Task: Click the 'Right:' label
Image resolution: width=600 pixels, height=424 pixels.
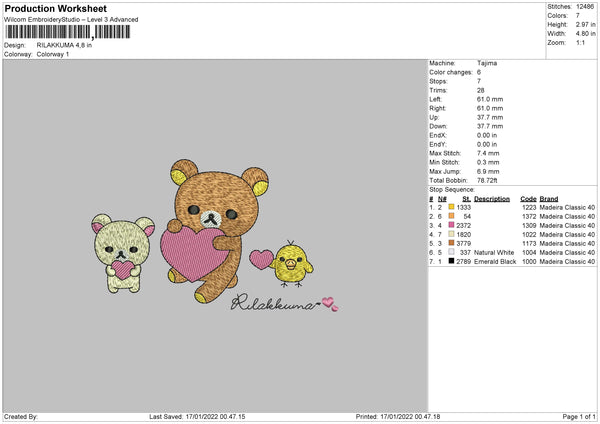Action: 437,108
